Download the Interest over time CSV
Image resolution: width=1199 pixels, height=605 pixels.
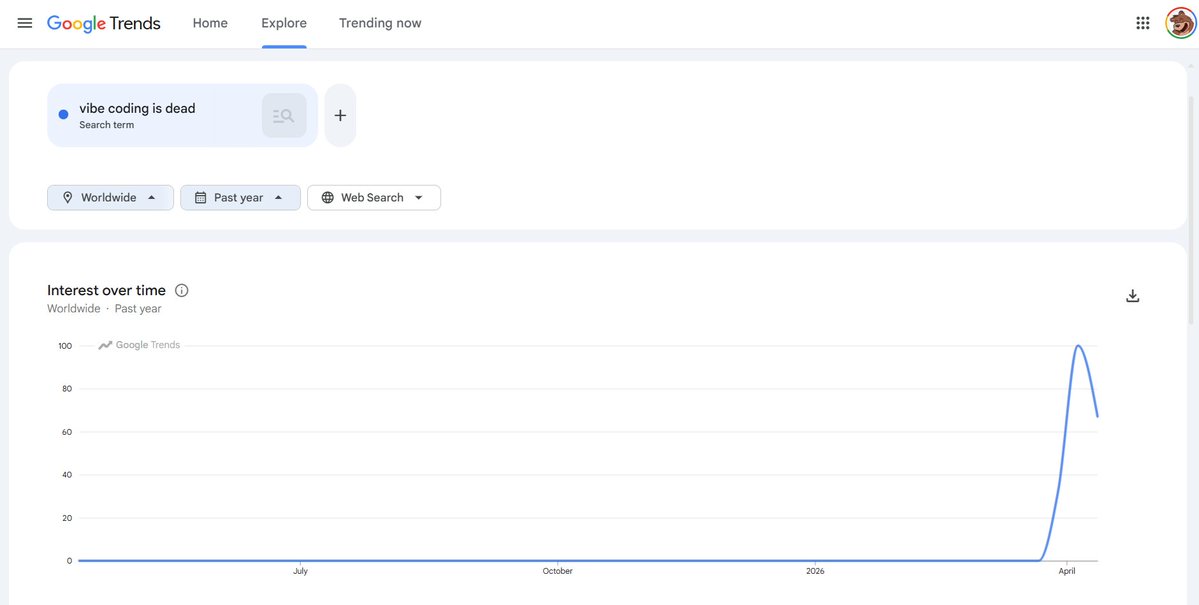(1132, 296)
